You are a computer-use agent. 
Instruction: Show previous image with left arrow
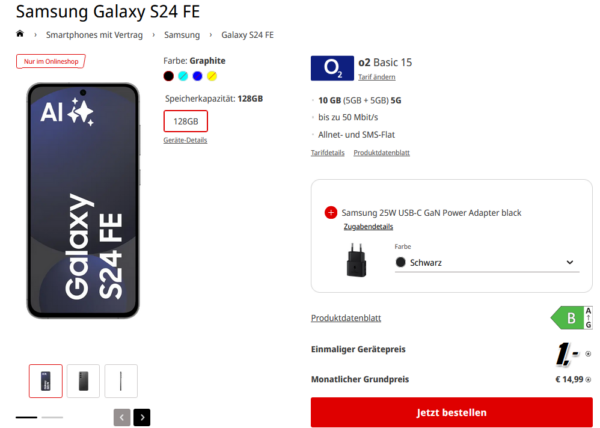pyautogui.click(x=122, y=417)
